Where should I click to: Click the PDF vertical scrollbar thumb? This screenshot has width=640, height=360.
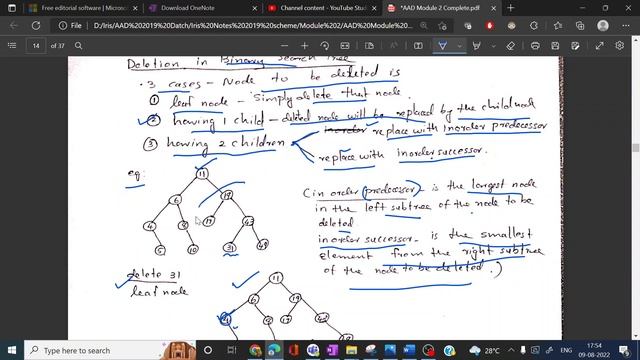pos(636,147)
